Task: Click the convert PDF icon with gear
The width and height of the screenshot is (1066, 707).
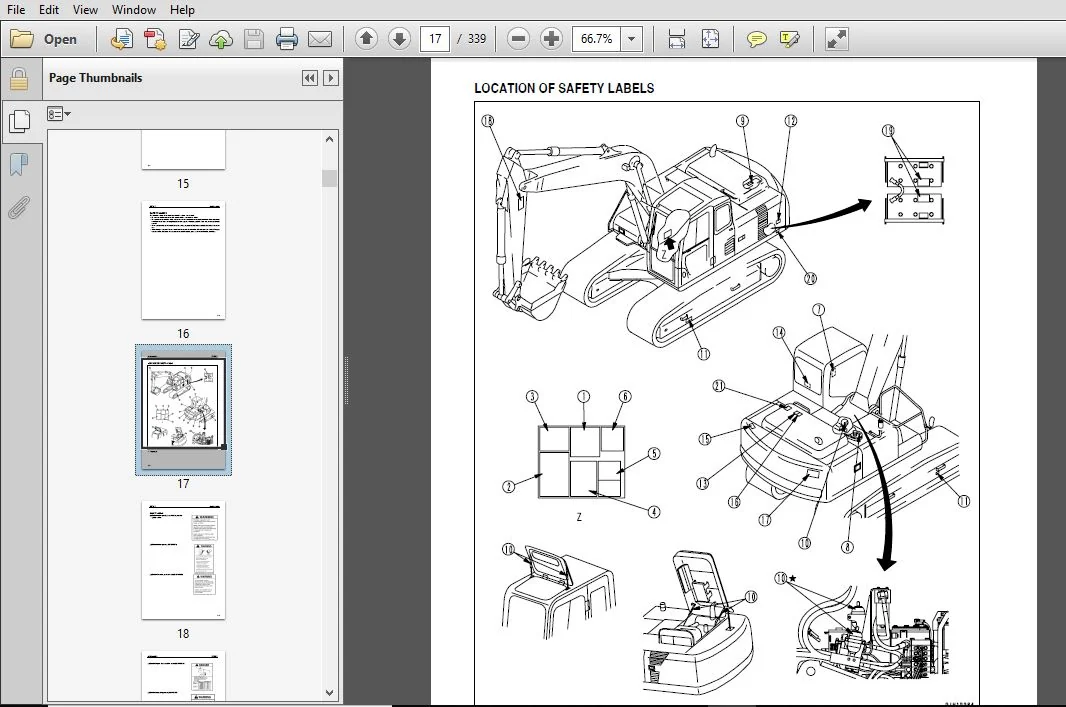Action: [155, 39]
